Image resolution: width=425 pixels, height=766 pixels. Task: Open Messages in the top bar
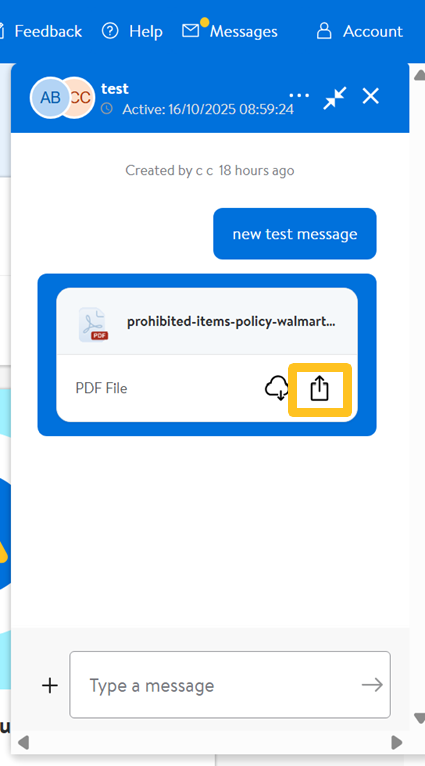coord(230,31)
